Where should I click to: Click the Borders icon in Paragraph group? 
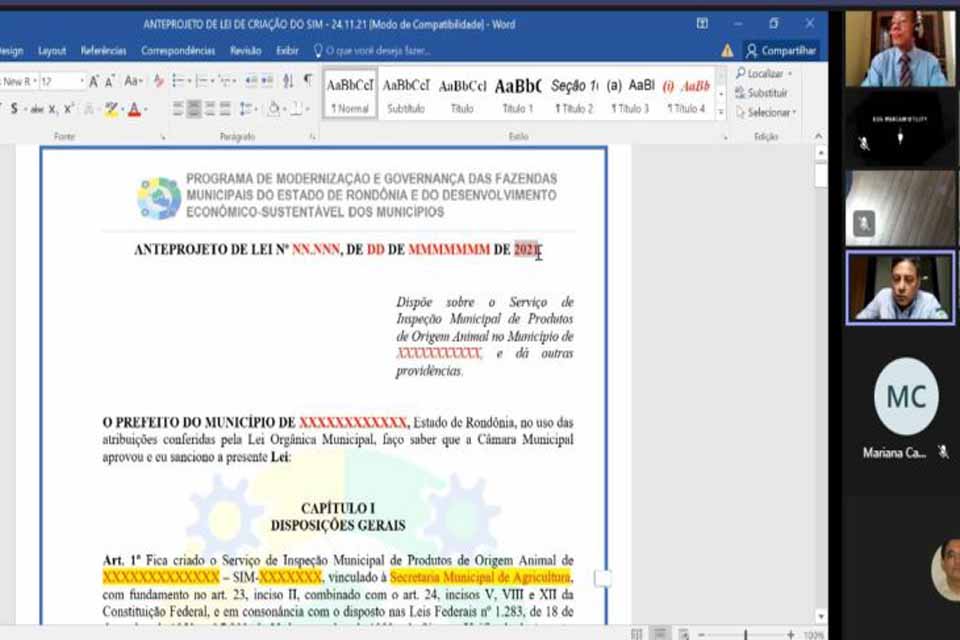[294, 108]
